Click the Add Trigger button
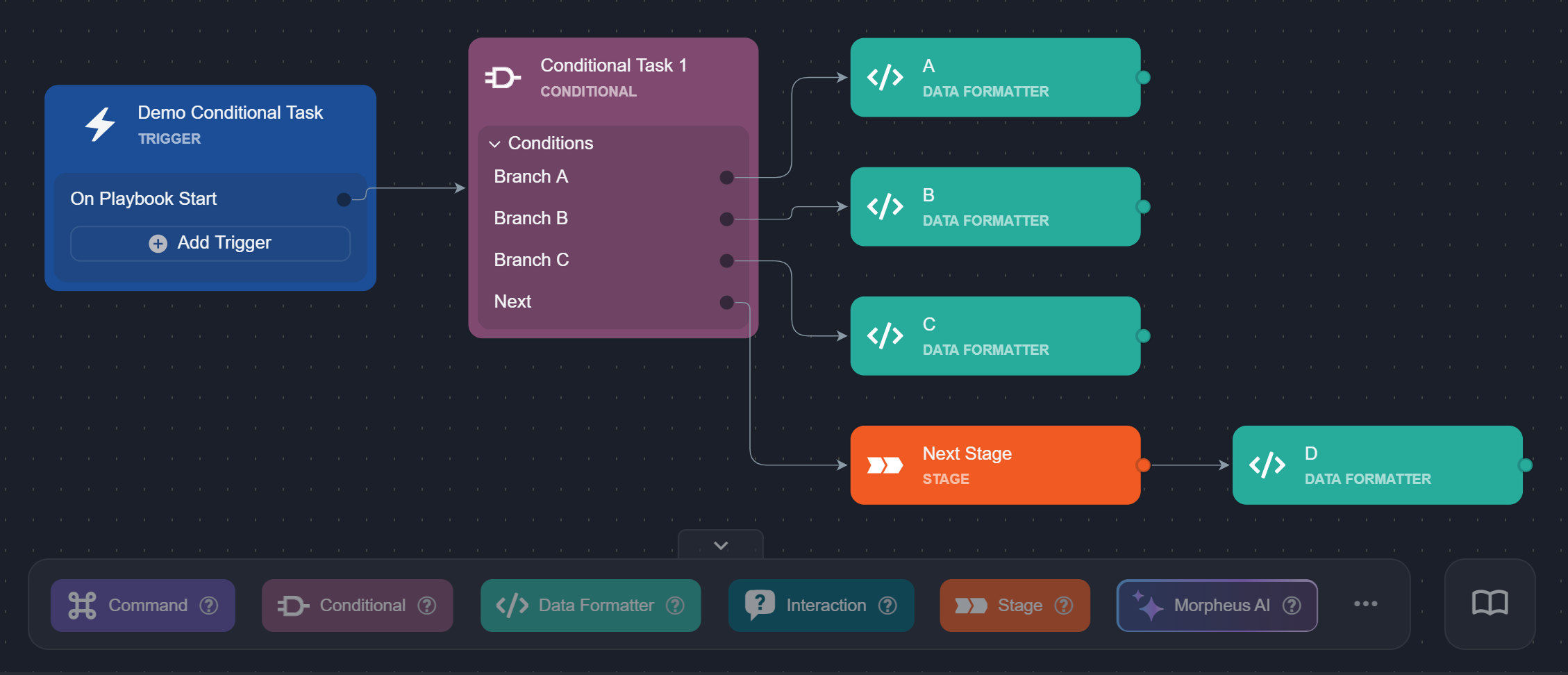 pyautogui.click(x=210, y=243)
